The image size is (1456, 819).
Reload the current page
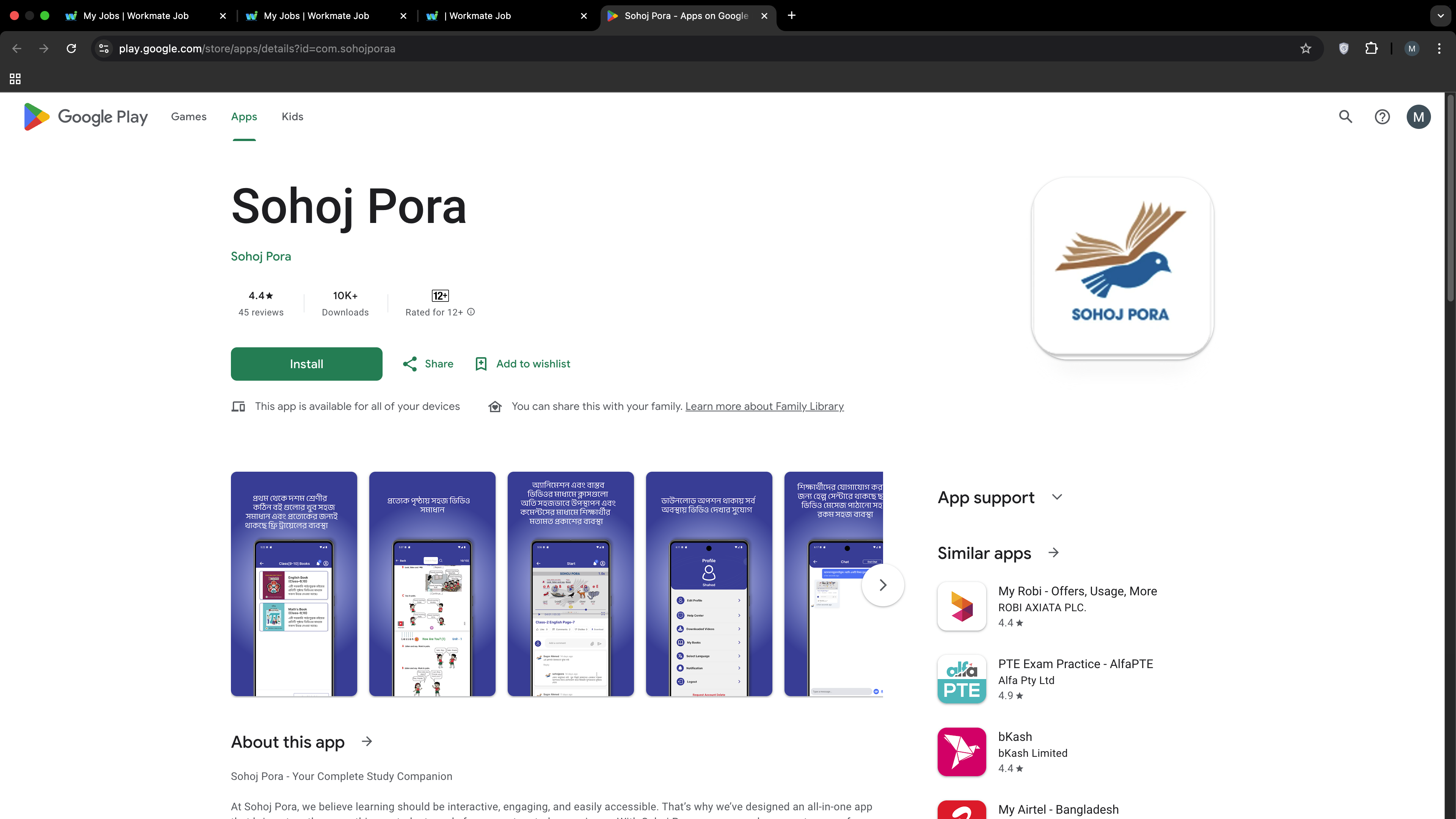[x=71, y=49]
